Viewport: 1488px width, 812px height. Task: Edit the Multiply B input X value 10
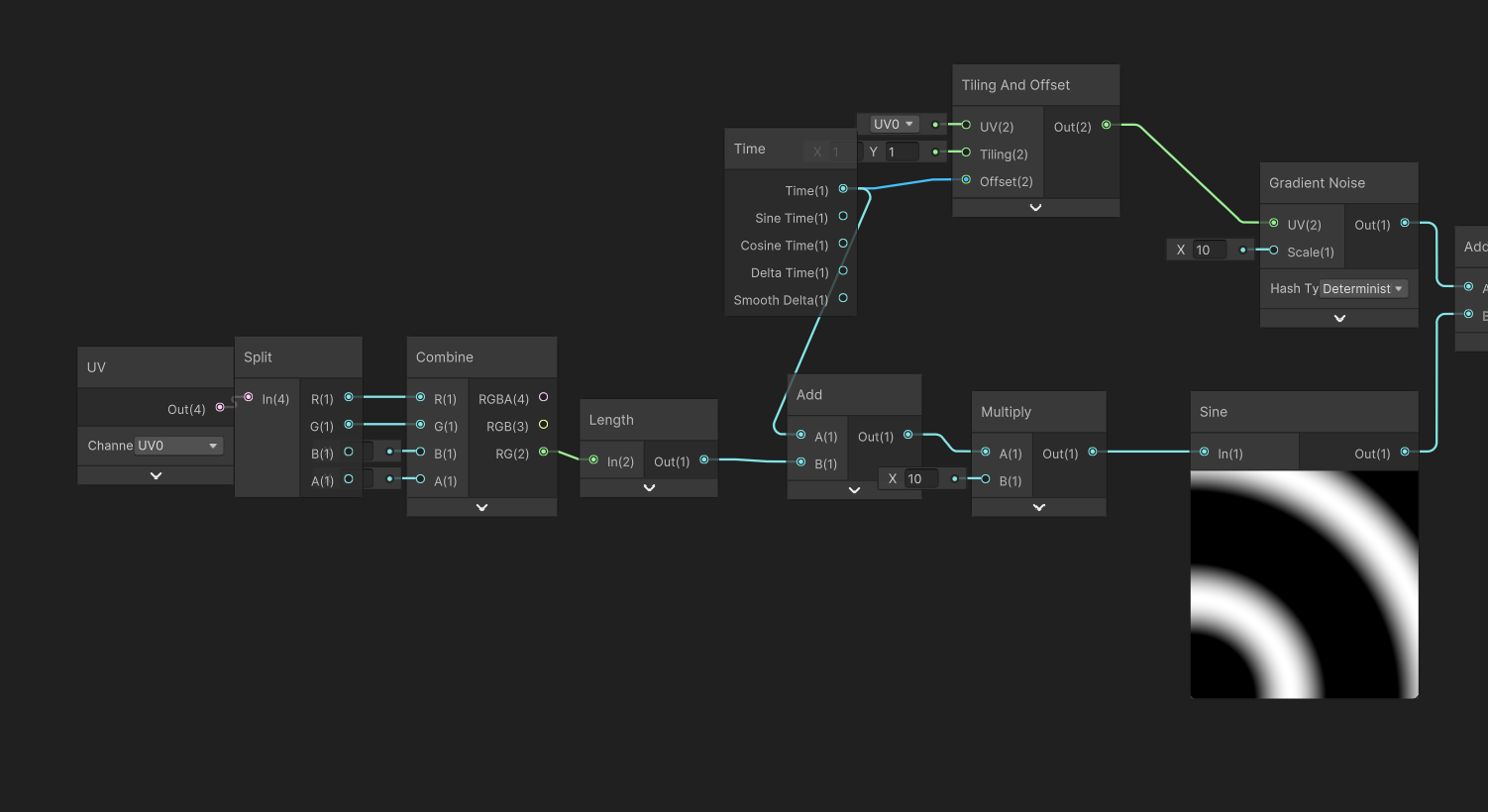pyautogui.click(x=921, y=479)
